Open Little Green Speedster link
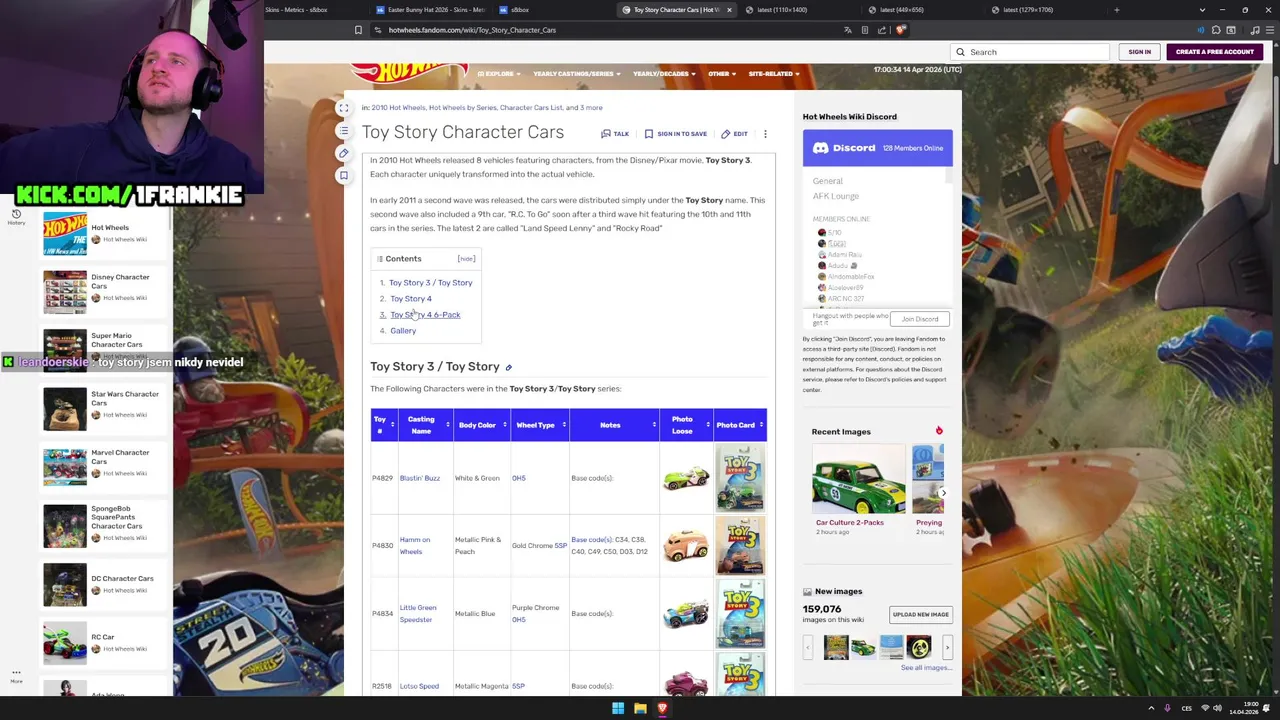Image resolution: width=1280 pixels, height=720 pixels. tap(418, 614)
